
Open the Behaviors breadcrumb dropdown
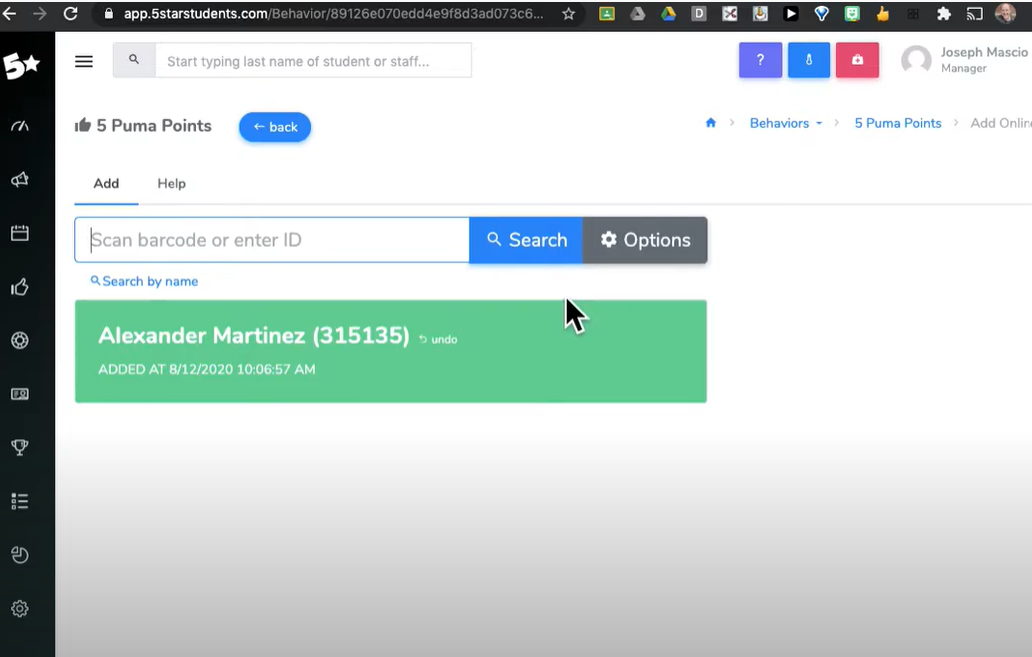[x=785, y=122]
